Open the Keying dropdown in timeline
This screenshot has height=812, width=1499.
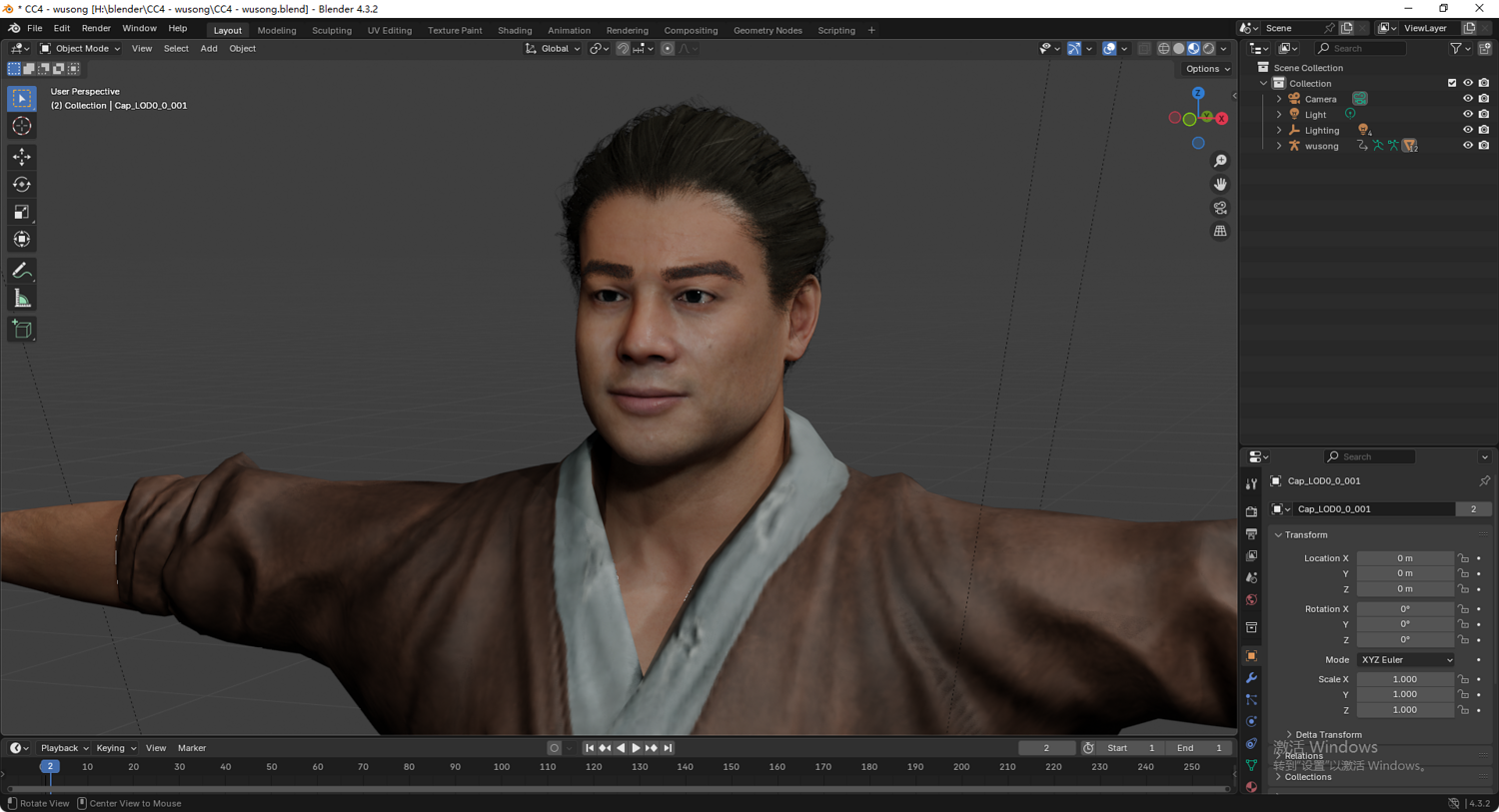click(x=116, y=748)
